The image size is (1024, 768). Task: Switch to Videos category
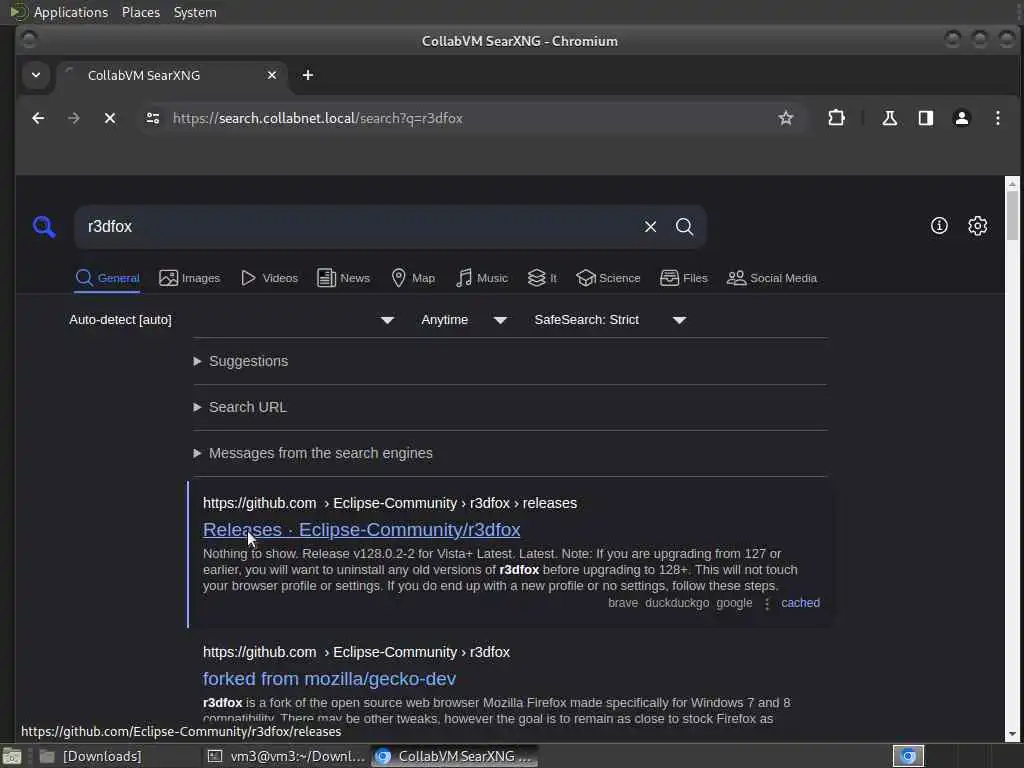pyautogui.click(x=269, y=278)
